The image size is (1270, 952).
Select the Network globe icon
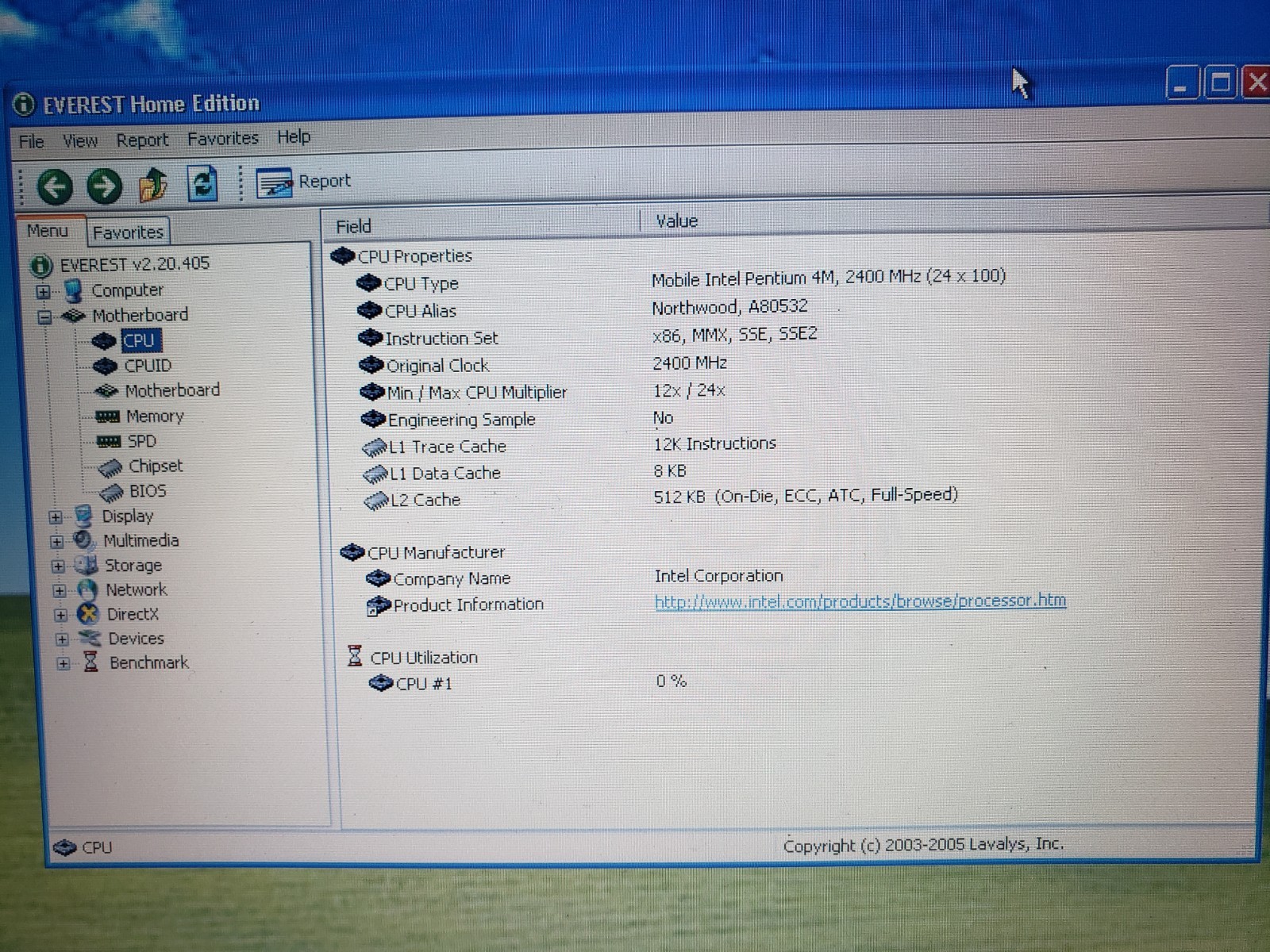click(x=87, y=590)
